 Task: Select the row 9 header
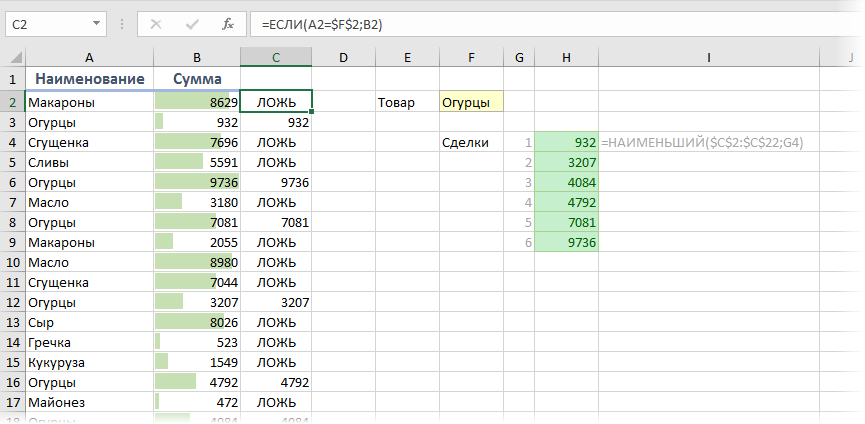click(x=12, y=242)
